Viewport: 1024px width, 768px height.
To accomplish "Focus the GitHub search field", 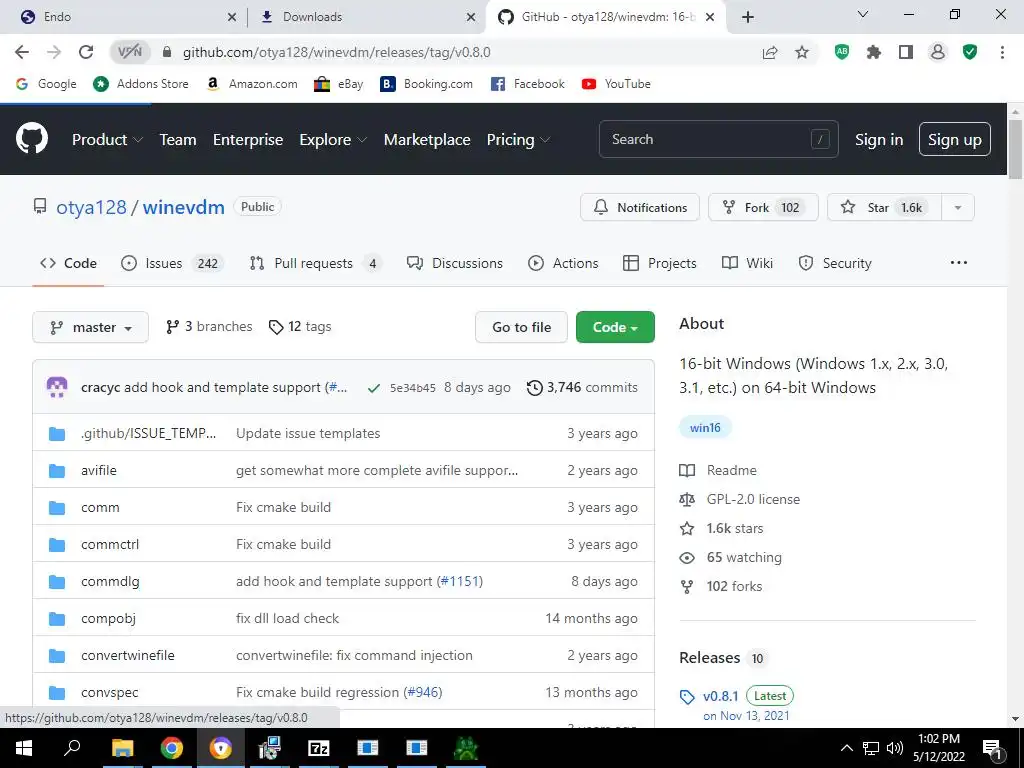I will [x=718, y=139].
